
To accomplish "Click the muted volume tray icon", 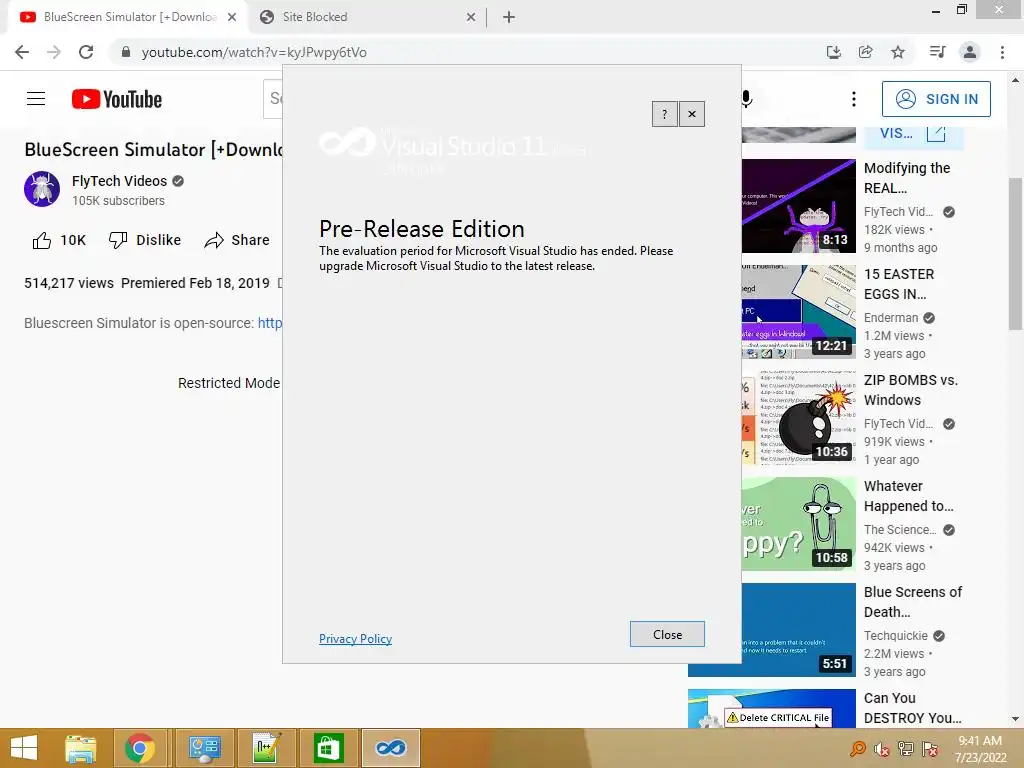I will coord(882,749).
